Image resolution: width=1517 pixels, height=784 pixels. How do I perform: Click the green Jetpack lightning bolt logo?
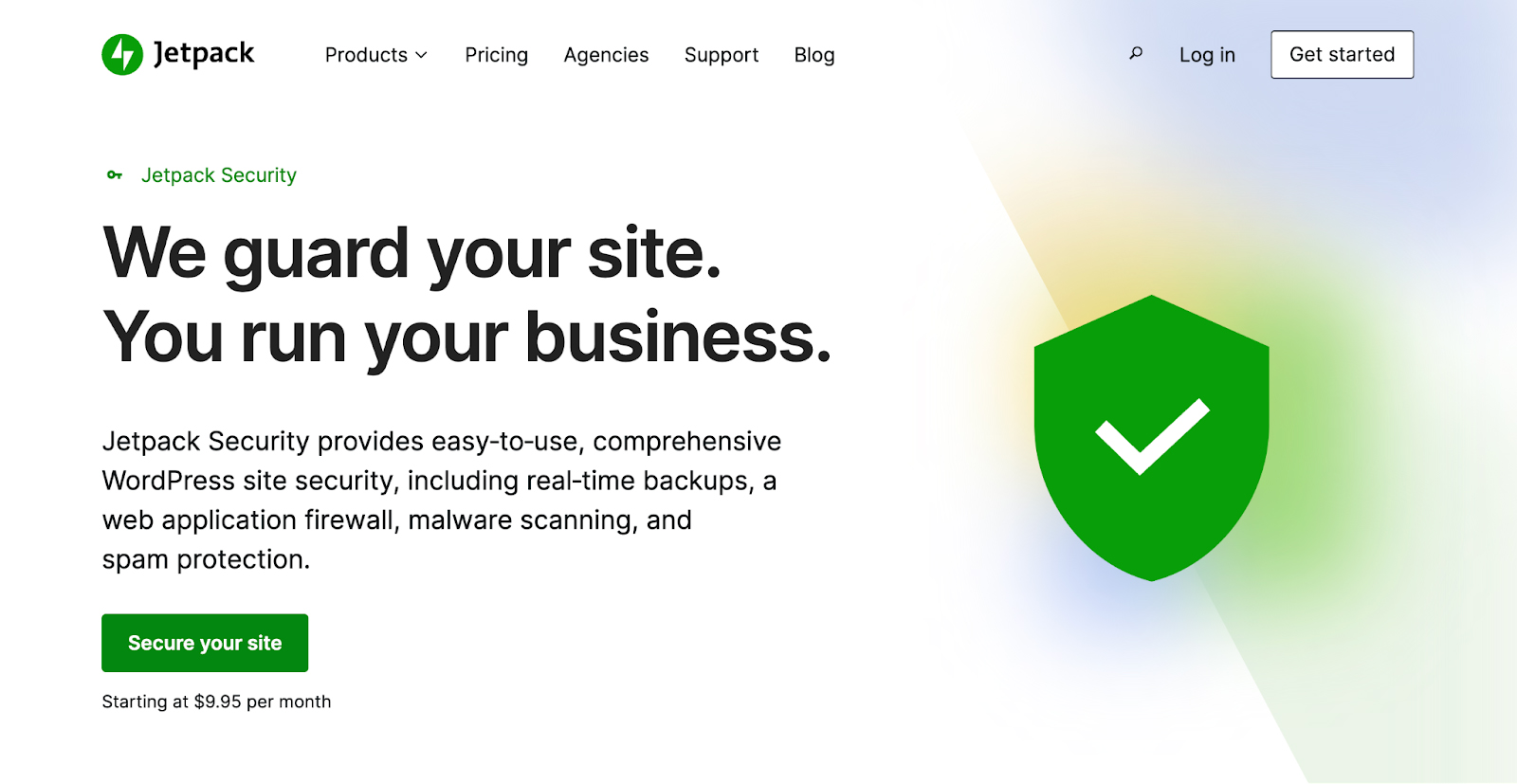tap(122, 55)
